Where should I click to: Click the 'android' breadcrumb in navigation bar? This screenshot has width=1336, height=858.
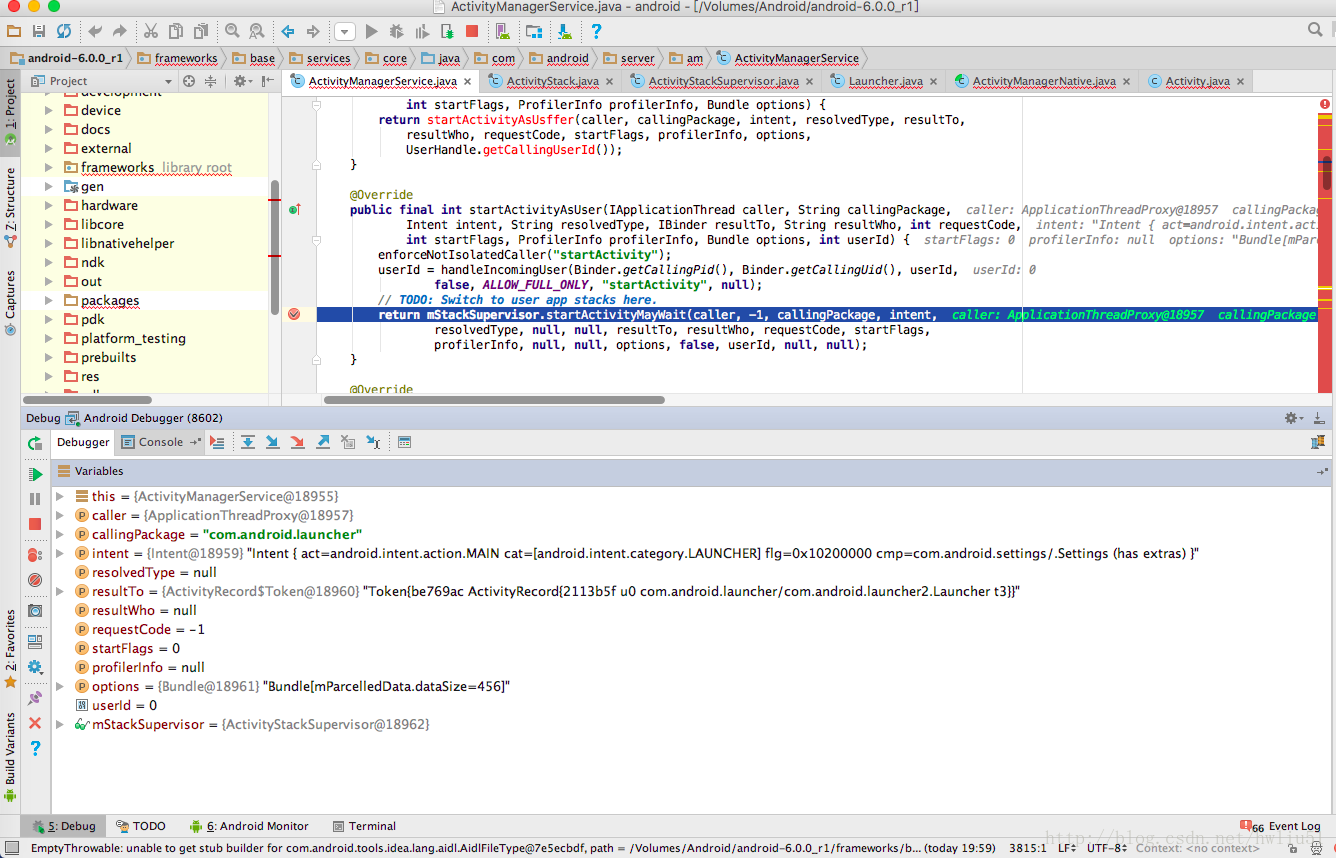[560, 58]
